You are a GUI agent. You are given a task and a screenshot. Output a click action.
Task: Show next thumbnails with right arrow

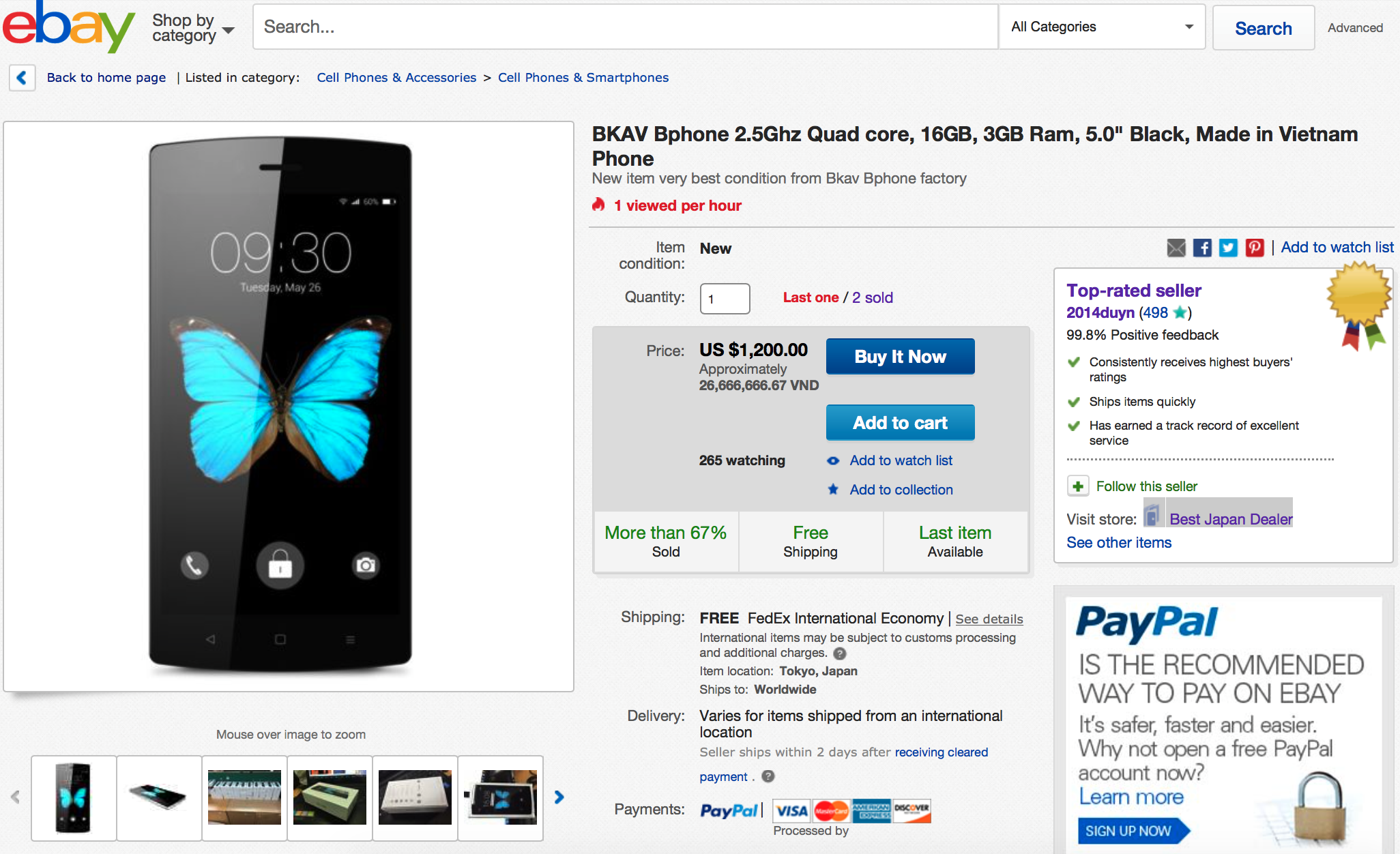tap(559, 797)
